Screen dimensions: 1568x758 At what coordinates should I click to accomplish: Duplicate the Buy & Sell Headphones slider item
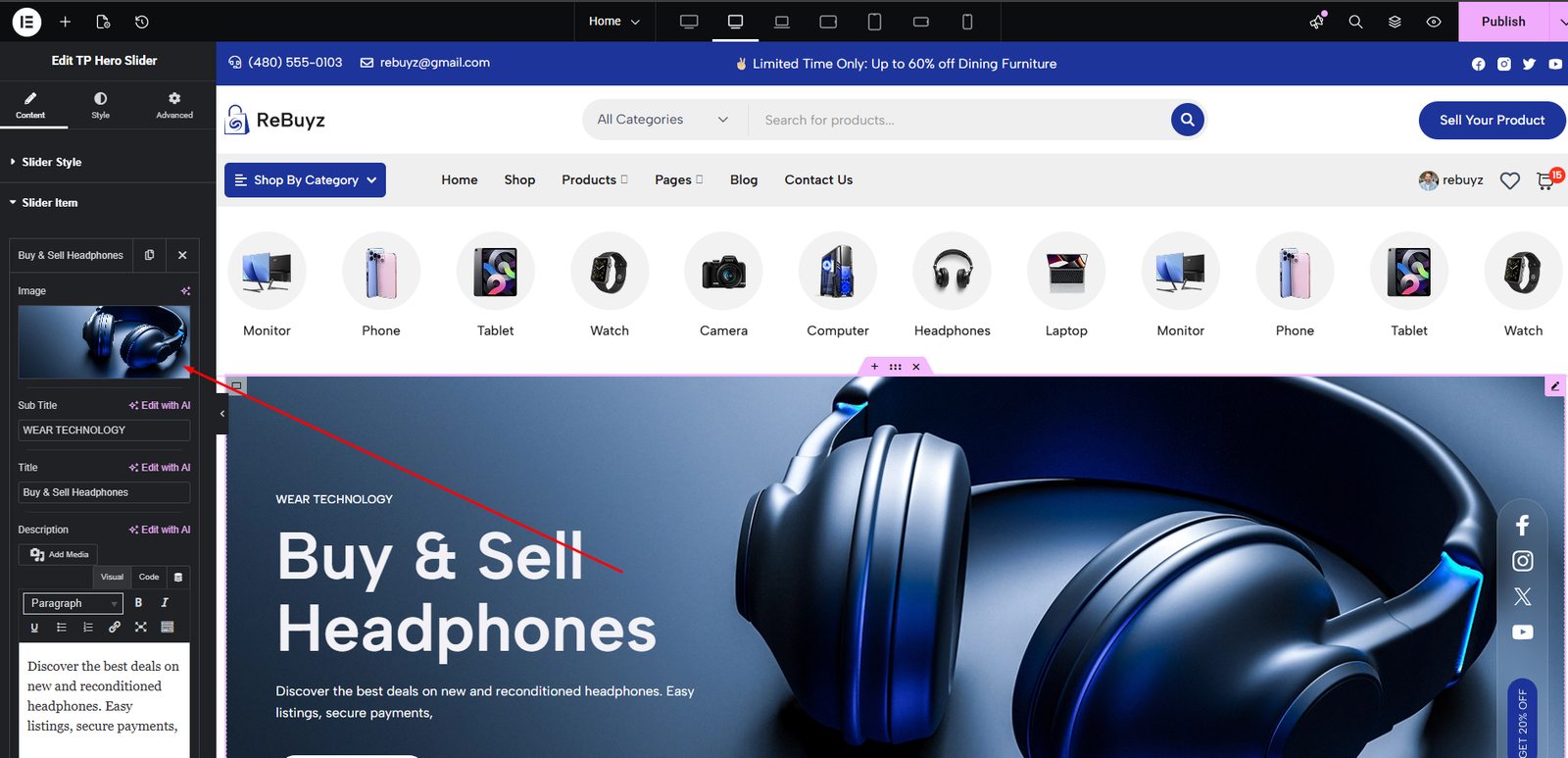[x=150, y=255]
